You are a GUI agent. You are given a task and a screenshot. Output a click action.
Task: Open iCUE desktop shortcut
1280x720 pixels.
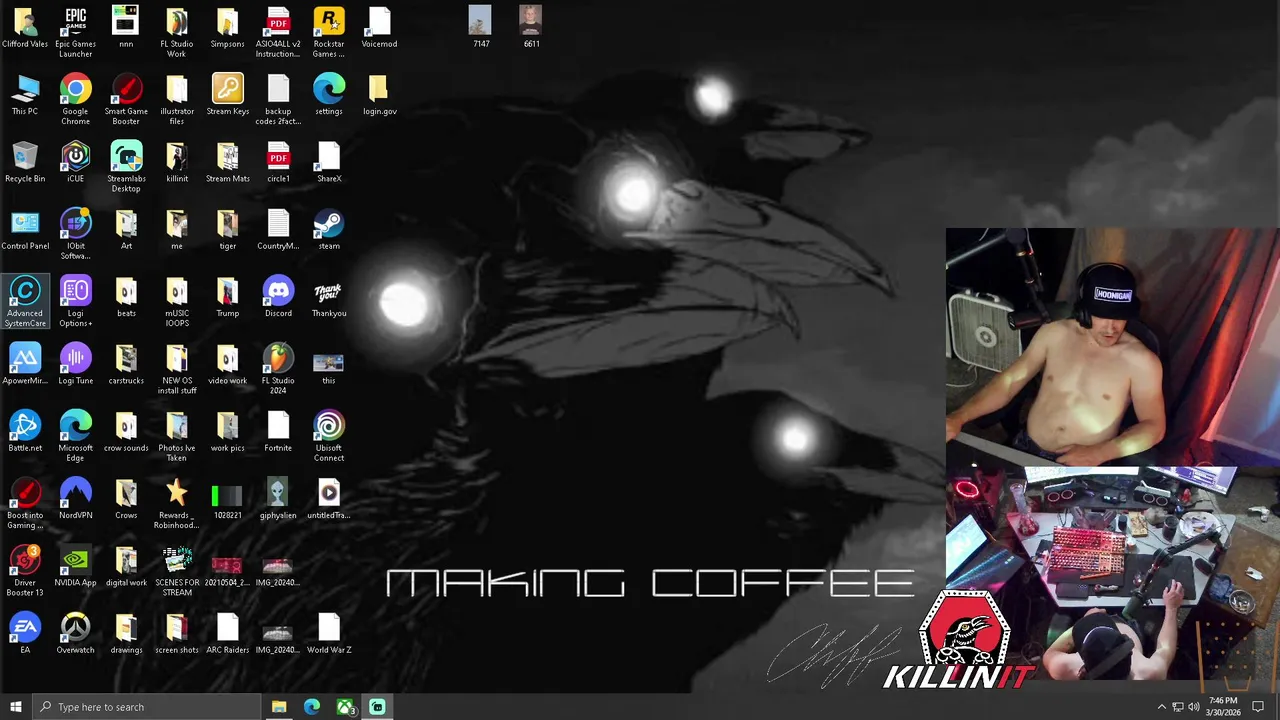[75, 161]
